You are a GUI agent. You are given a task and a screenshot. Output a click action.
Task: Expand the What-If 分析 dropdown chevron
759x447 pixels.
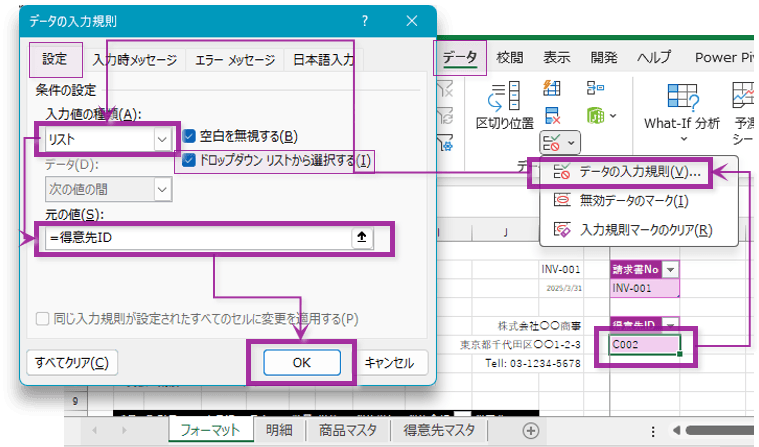[x=683, y=139]
